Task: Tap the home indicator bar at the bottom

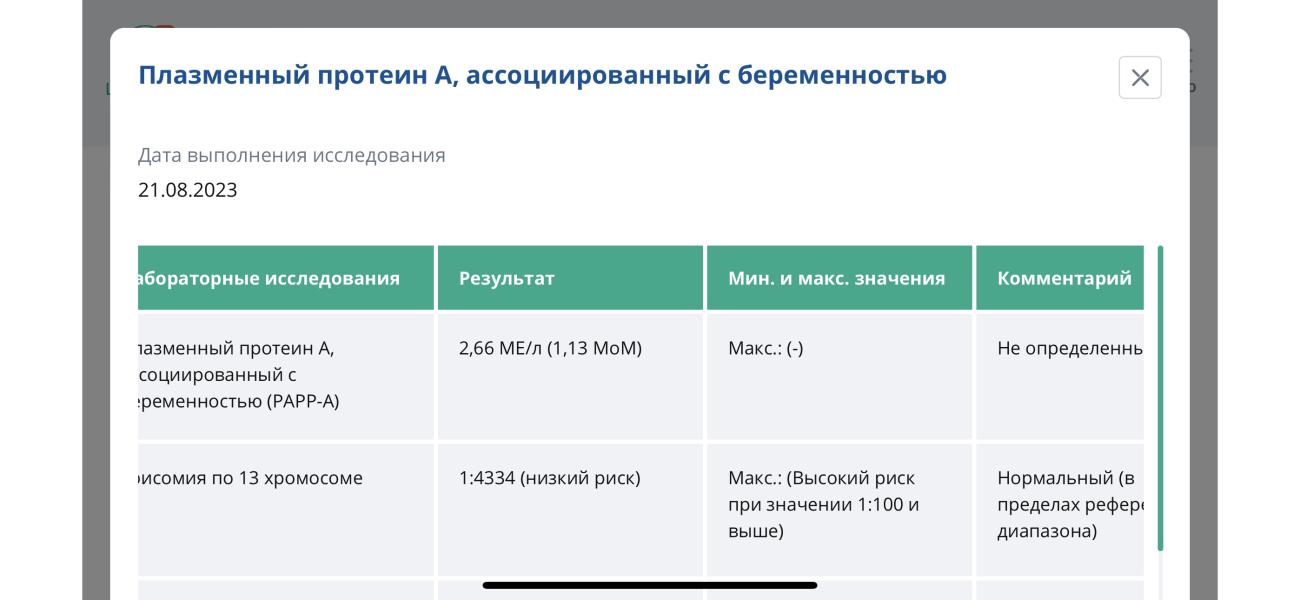Action: (x=650, y=585)
